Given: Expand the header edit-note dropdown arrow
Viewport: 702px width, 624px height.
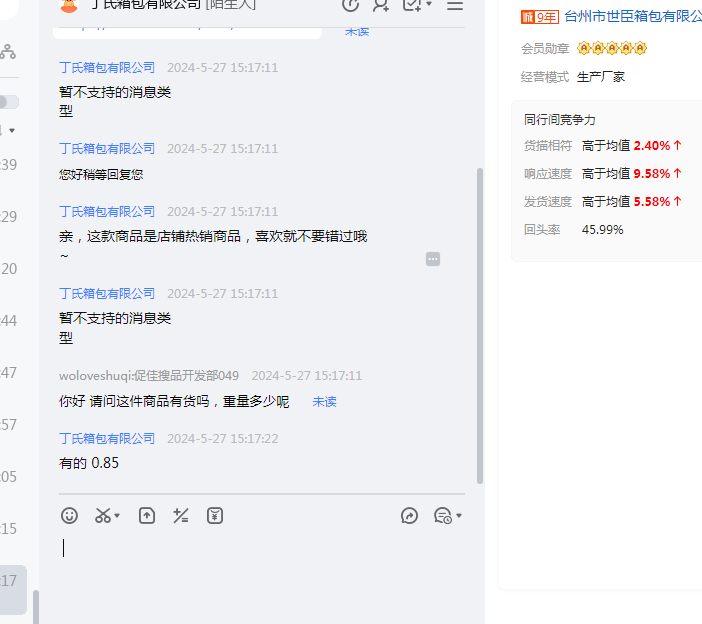Looking at the screenshot, I should 429,5.
